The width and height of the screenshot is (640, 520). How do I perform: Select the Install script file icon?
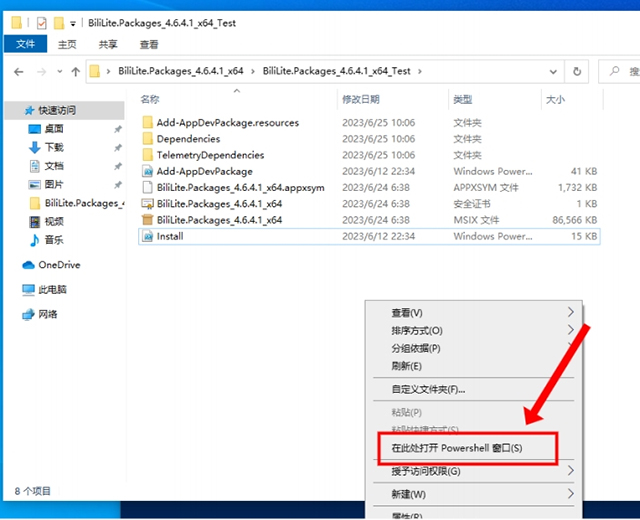coord(147,236)
